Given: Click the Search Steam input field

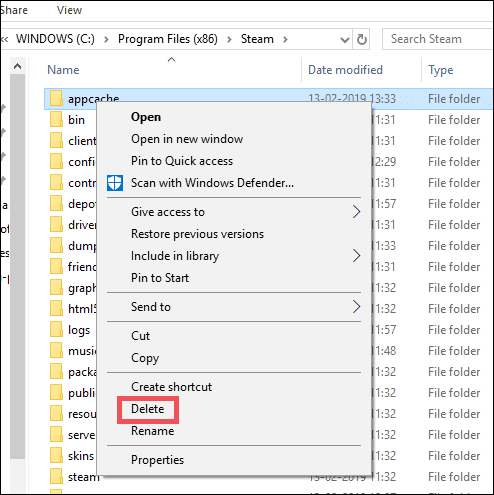Looking at the screenshot, I should 437,39.
